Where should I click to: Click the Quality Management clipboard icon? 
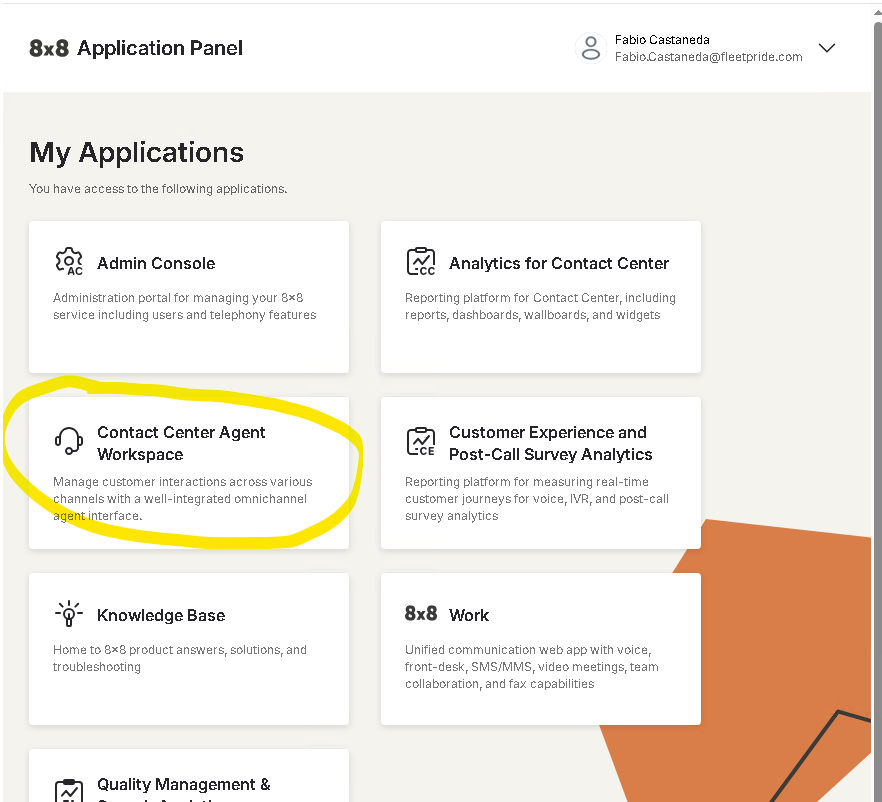click(x=69, y=790)
